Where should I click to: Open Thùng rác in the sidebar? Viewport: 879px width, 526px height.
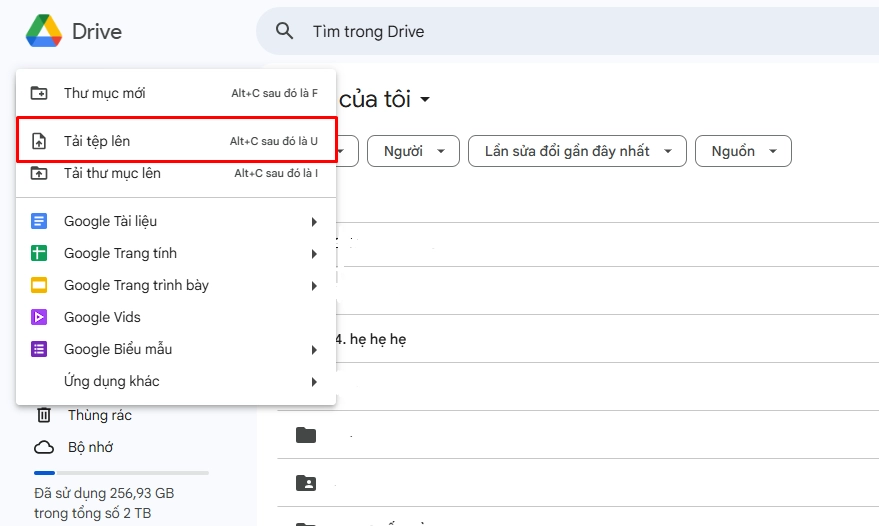[x=100, y=416]
